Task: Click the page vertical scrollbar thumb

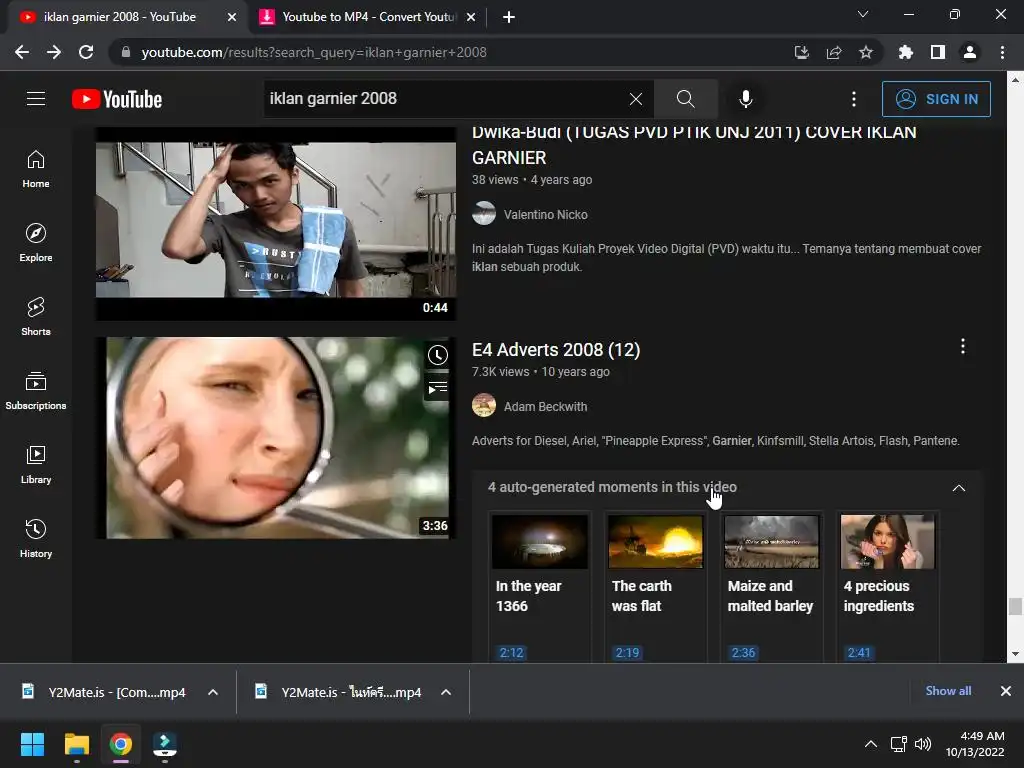Action: pos(1015,607)
